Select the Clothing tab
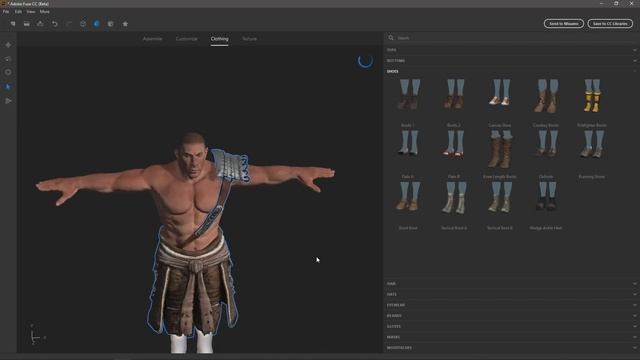This screenshot has height=360, width=640. 219,39
